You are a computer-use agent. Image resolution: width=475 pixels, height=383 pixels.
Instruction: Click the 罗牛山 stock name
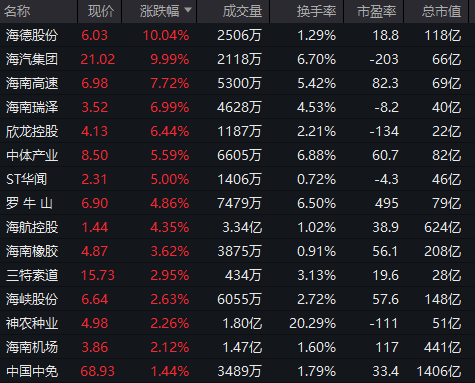click(29, 203)
